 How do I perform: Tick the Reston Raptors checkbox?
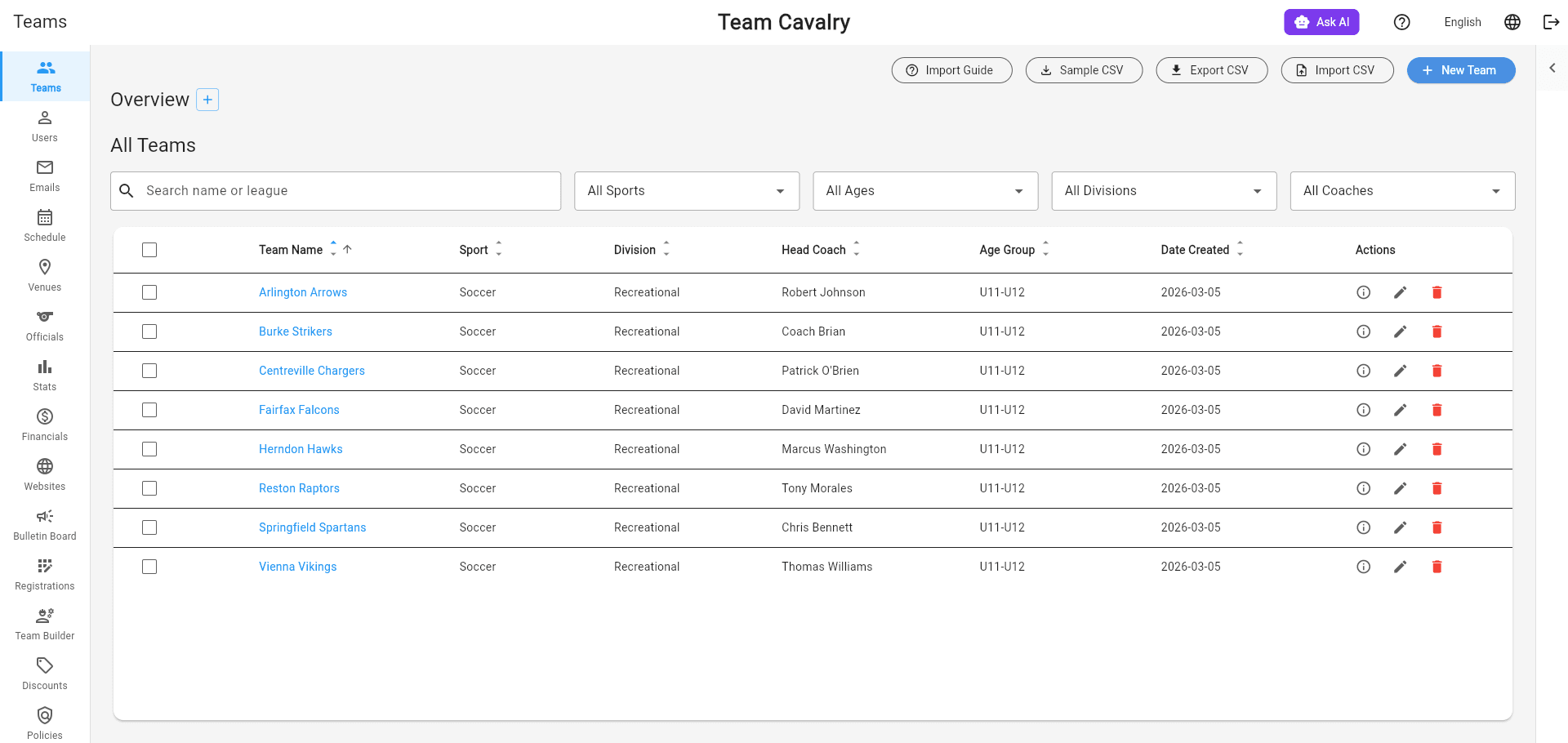click(x=149, y=488)
